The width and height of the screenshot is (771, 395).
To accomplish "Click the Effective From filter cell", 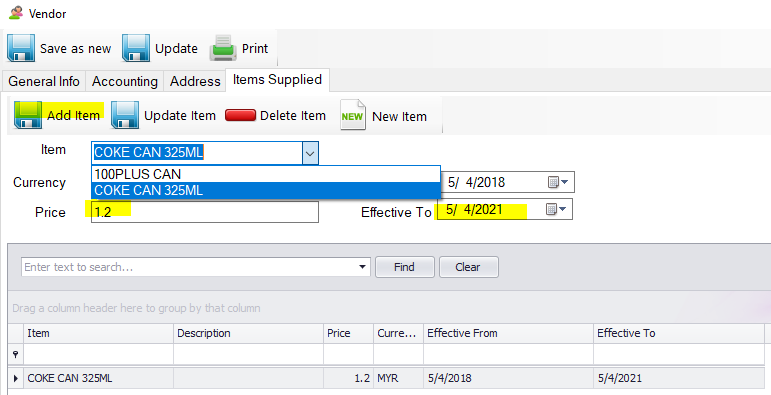I will click(x=508, y=354).
